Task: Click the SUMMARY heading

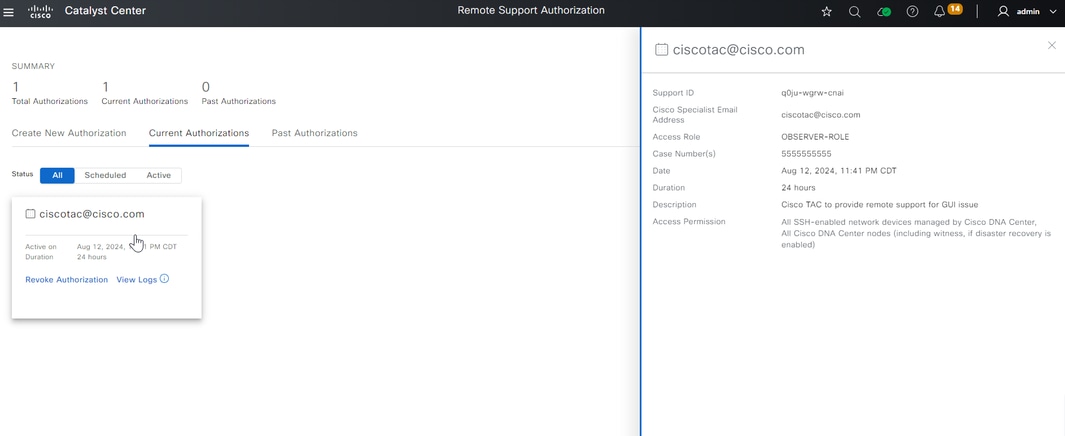Action: pyautogui.click(x=33, y=67)
